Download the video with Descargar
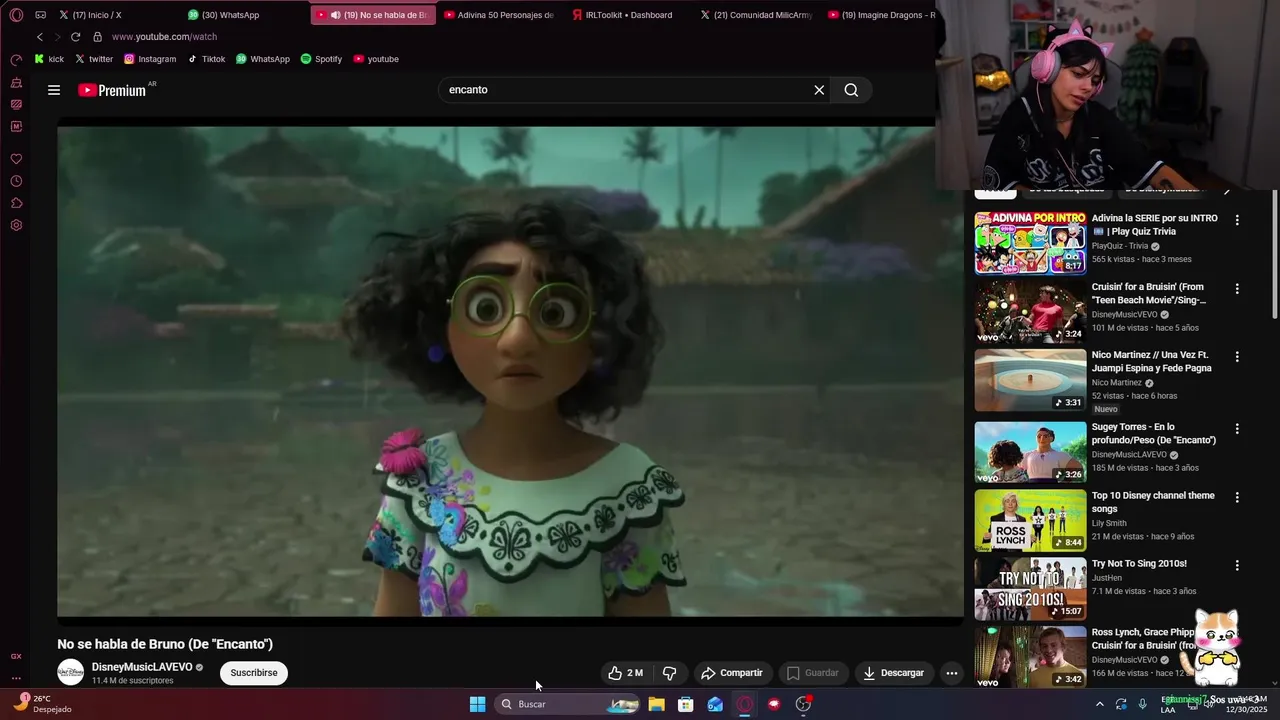1280x720 pixels. [x=893, y=673]
